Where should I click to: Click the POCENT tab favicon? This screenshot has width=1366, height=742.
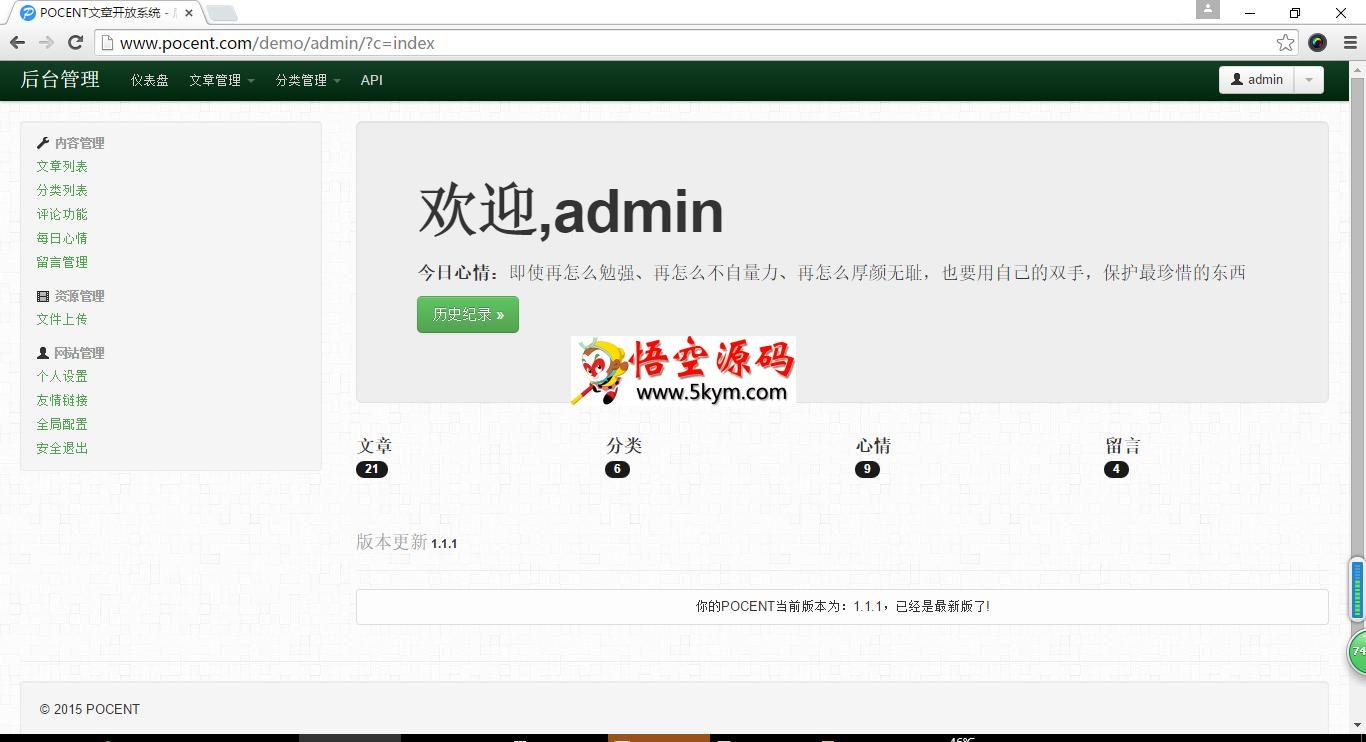click(28, 13)
